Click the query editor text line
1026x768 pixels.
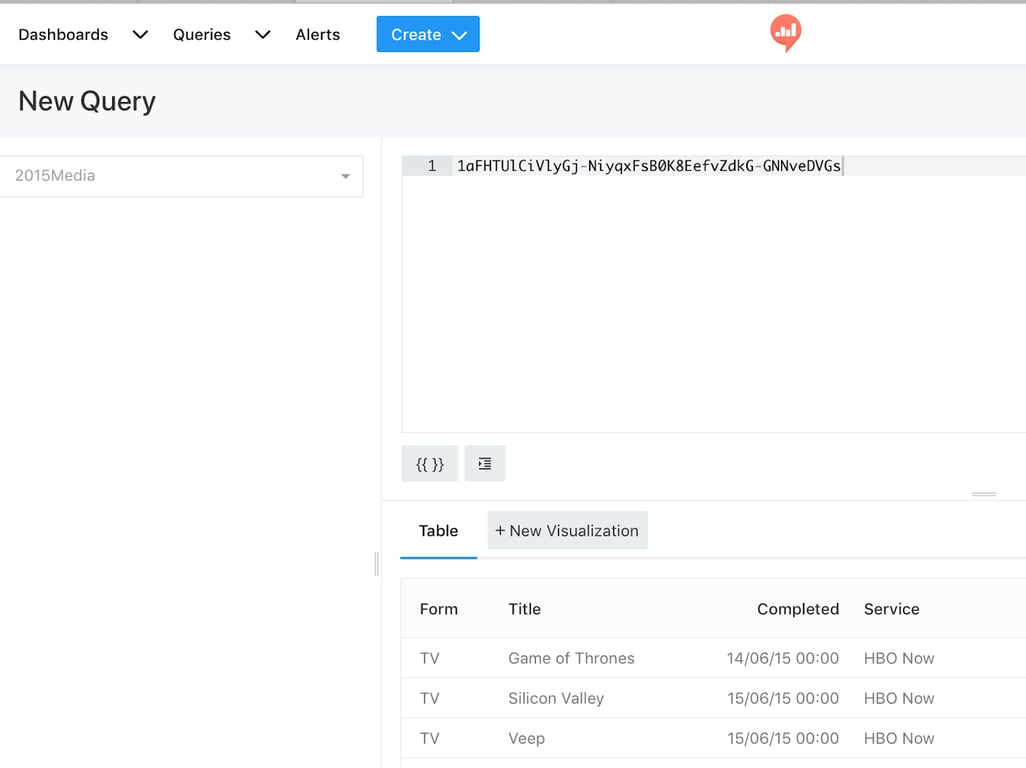[x=648, y=166]
